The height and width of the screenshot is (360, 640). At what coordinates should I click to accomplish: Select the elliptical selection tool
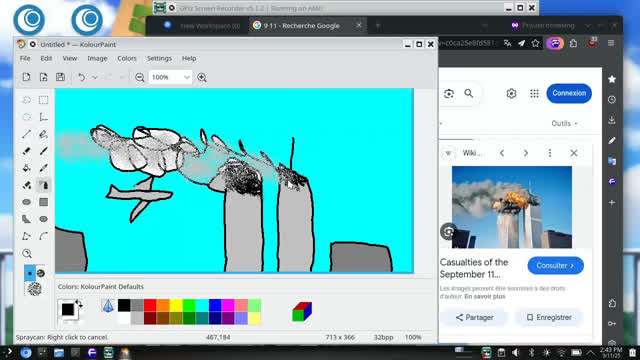(27, 117)
